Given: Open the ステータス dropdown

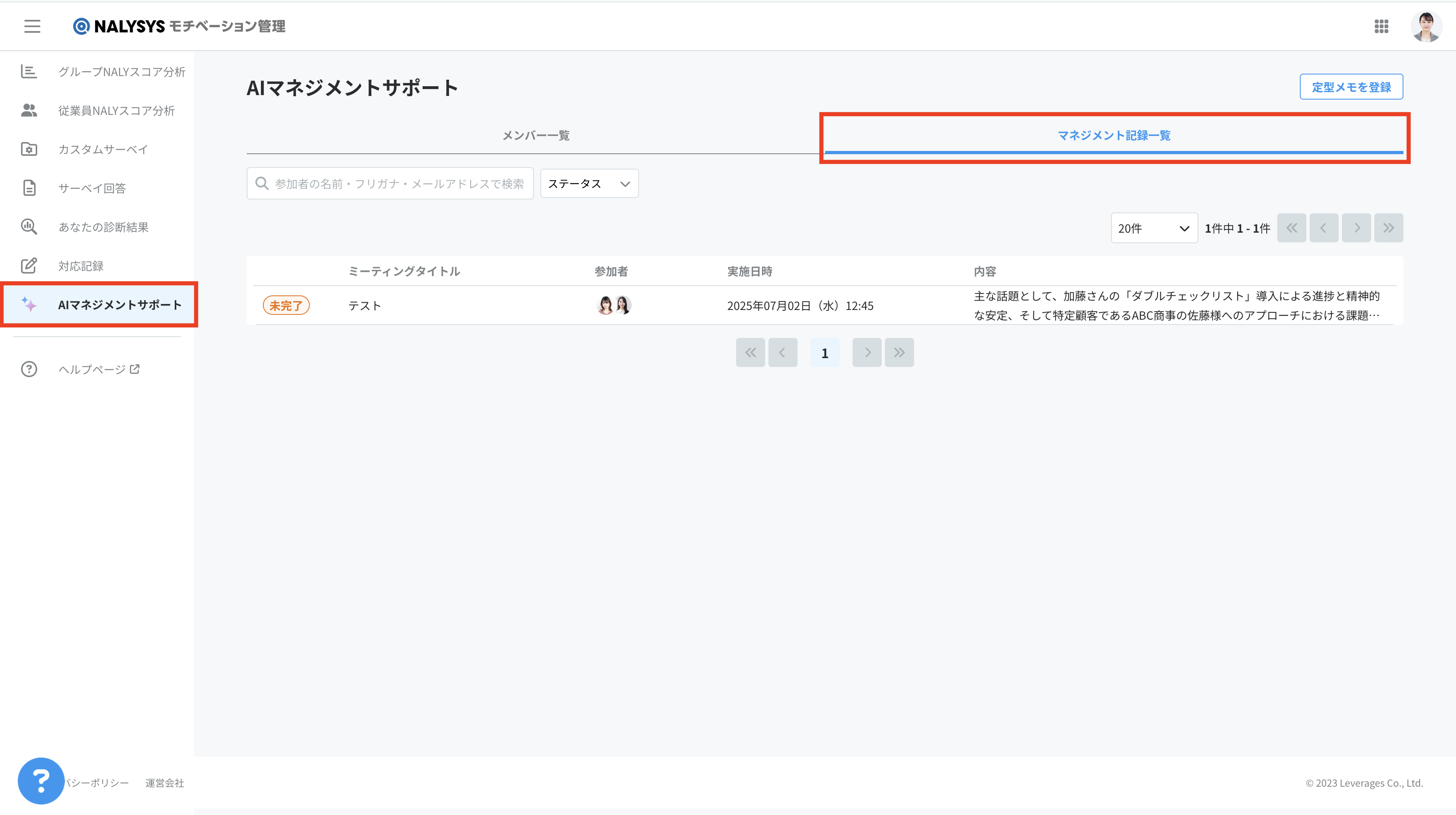Looking at the screenshot, I should (x=589, y=183).
